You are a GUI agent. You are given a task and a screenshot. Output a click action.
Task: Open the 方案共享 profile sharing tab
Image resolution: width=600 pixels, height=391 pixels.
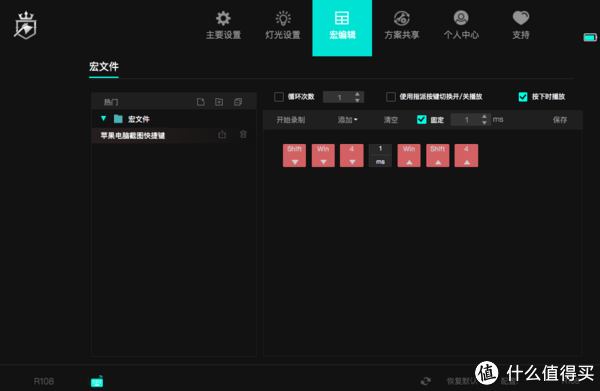point(402,26)
